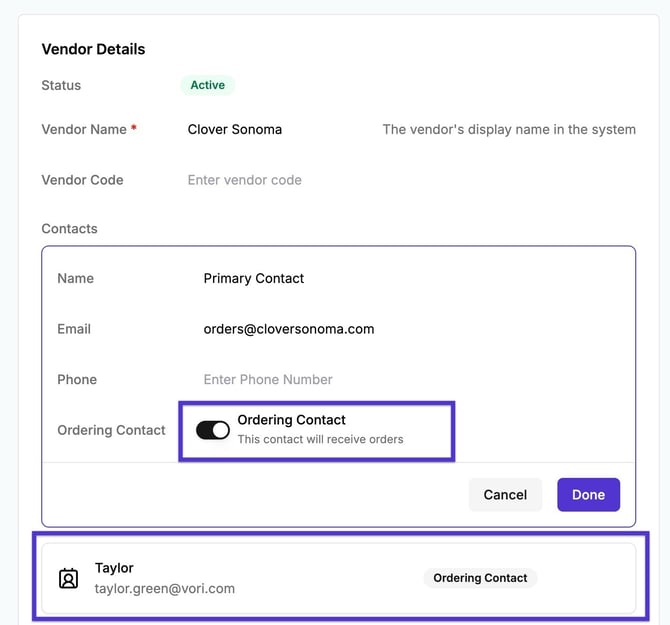Image resolution: width=670 pixels, height=625 pixels.
Task: Click the bold Ordering Contact toggle label
Action: tap(292, 420)
